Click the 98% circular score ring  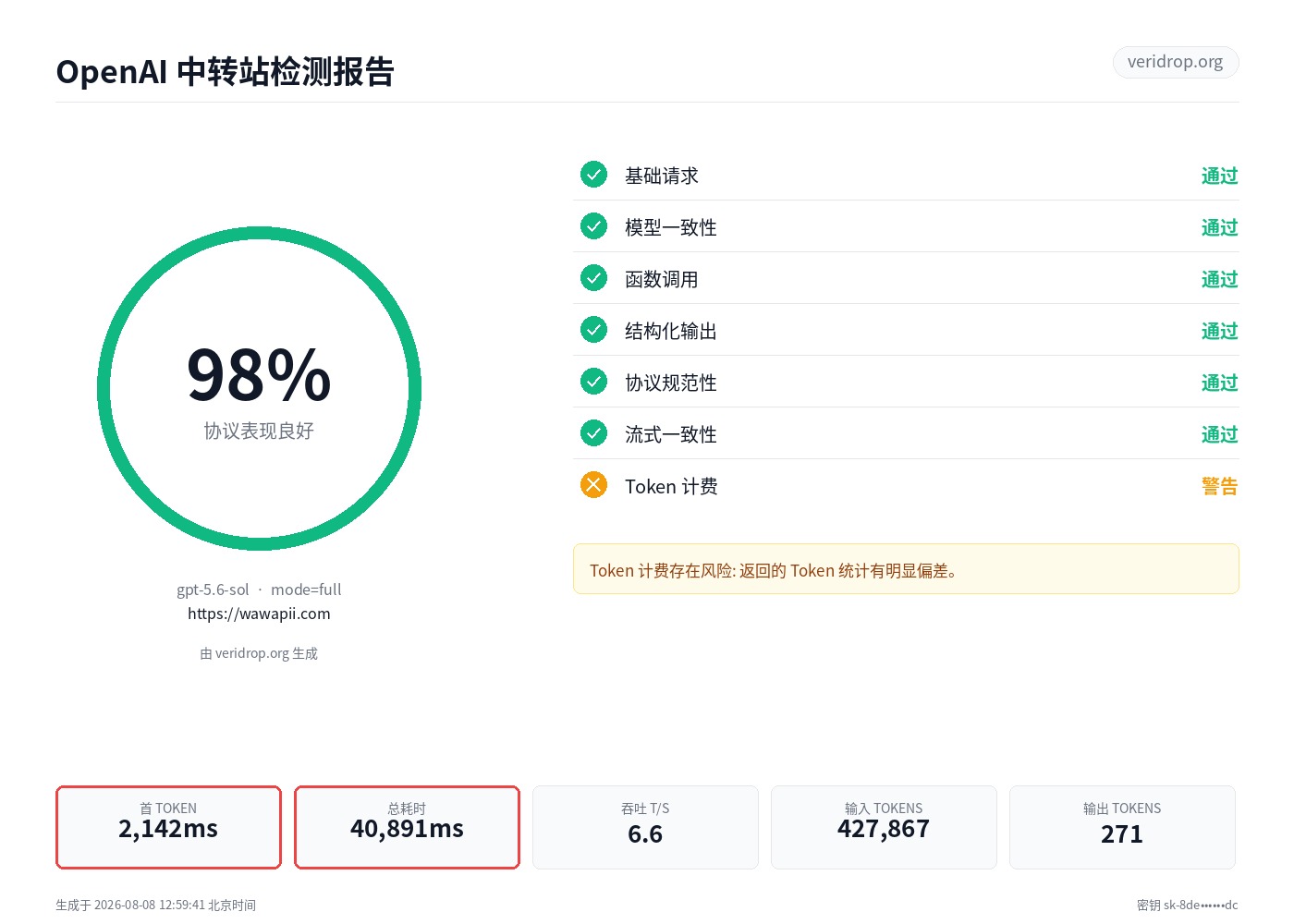tap(259, 389)
